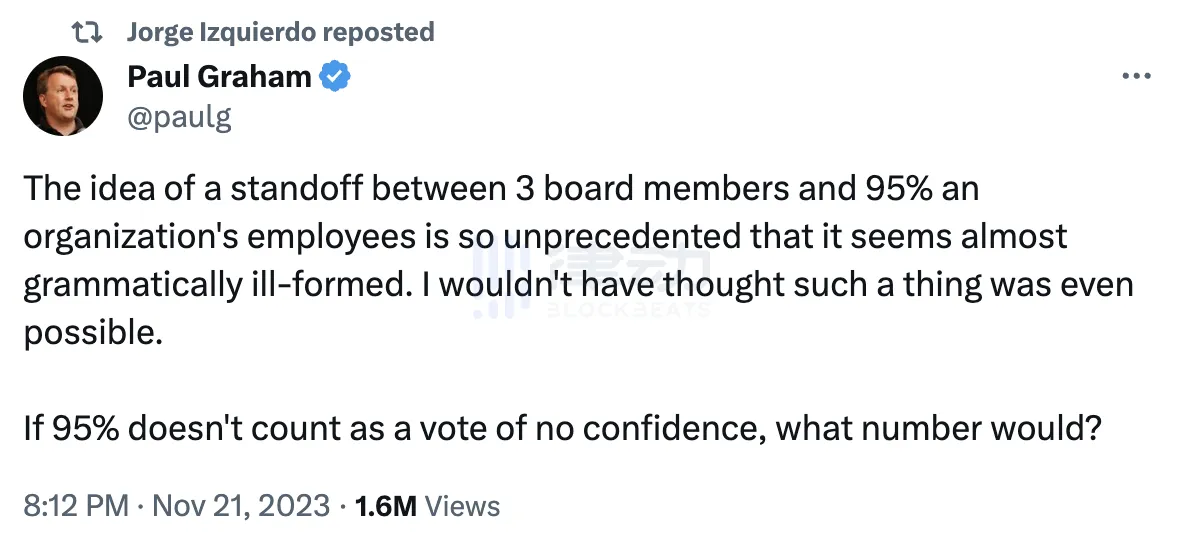Viewport: 1184px width, 554px height.
Task: Click the blue verified badge
Action: (333, 76)
